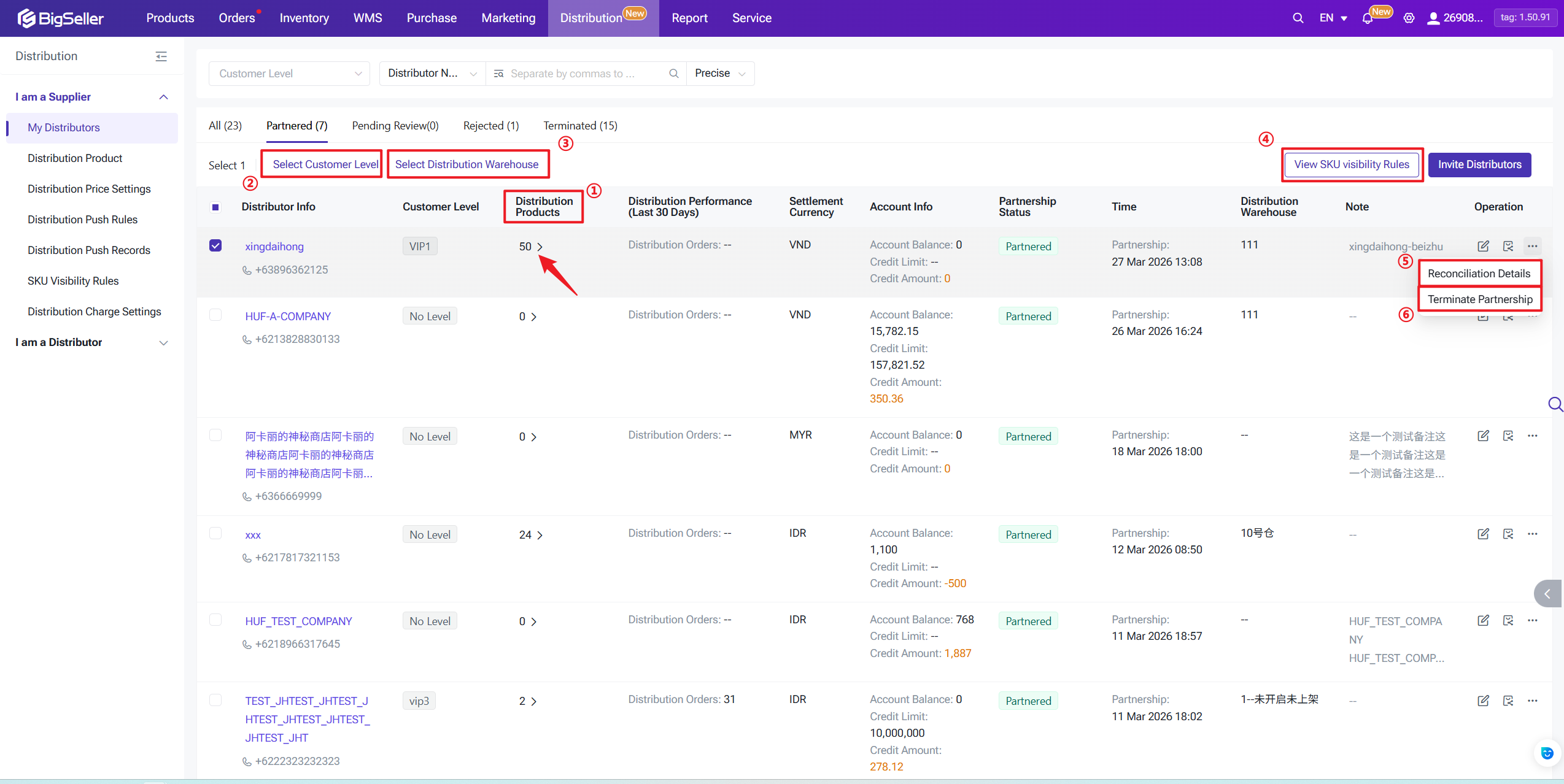Click View SKU visibility Rules button
Screen dimensions: 1564x784
[1351, 164]
